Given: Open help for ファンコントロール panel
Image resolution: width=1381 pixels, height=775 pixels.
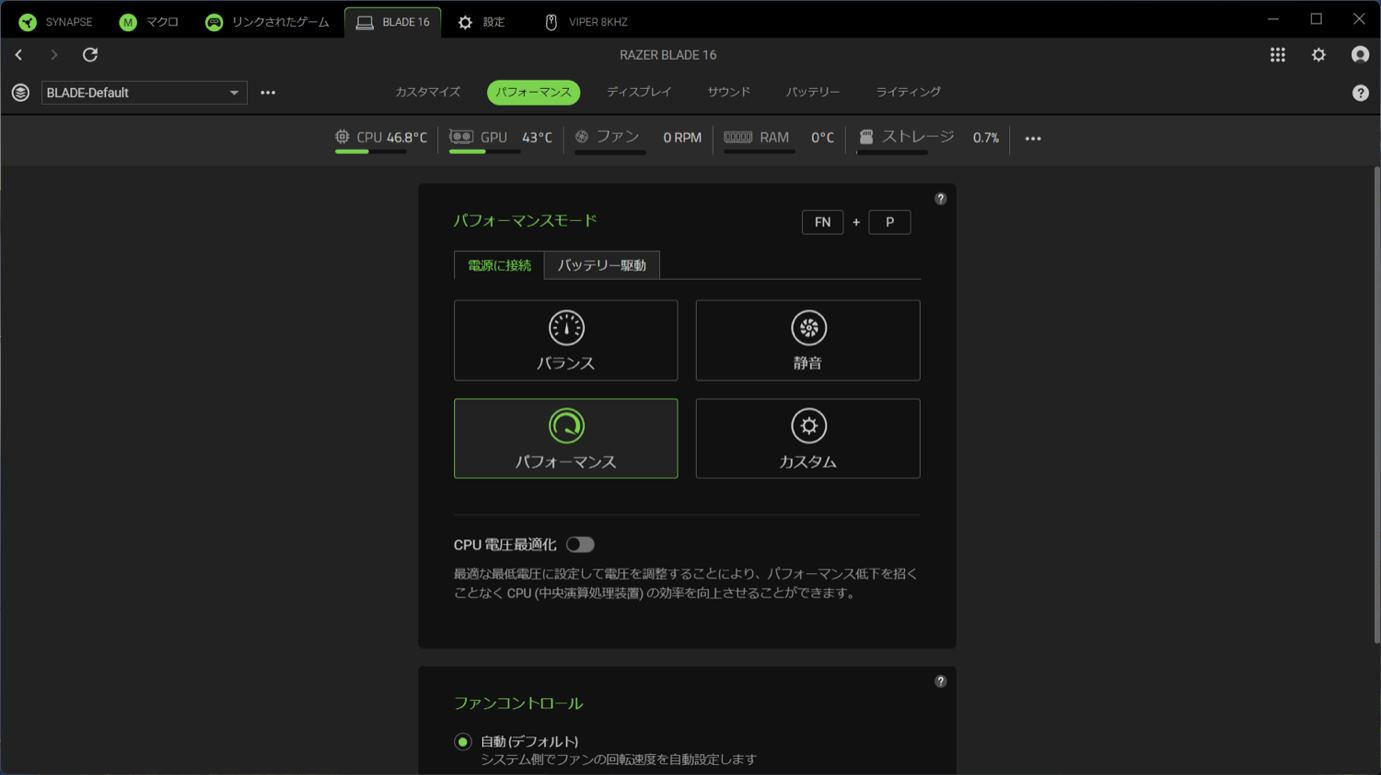Looking at the screenshot, I should 940,682.
